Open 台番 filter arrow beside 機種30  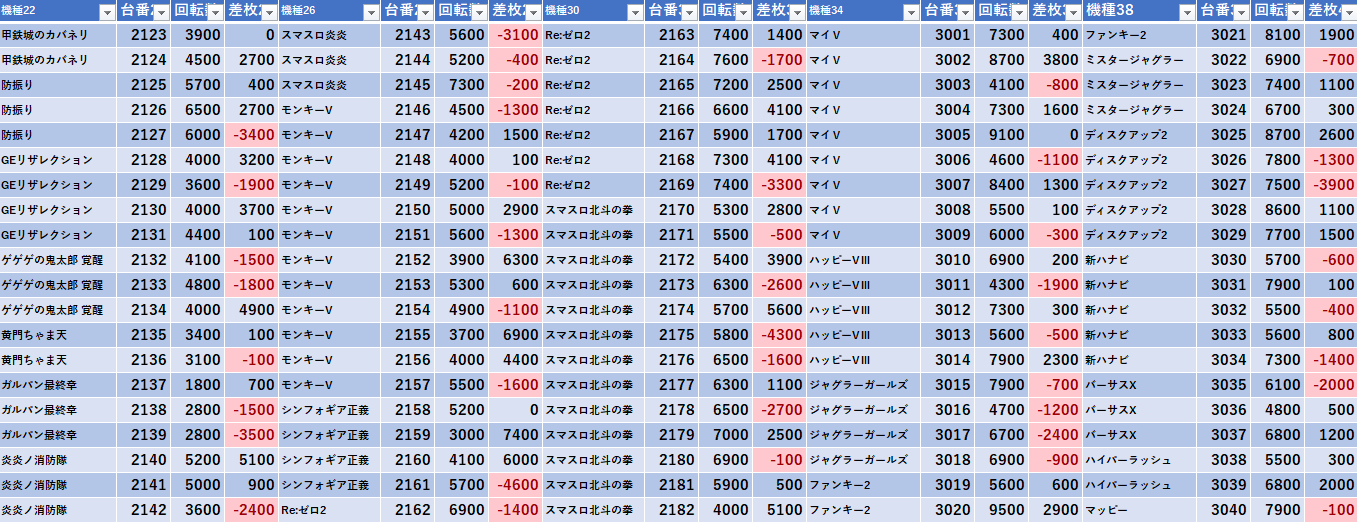(x=688, y=12)
